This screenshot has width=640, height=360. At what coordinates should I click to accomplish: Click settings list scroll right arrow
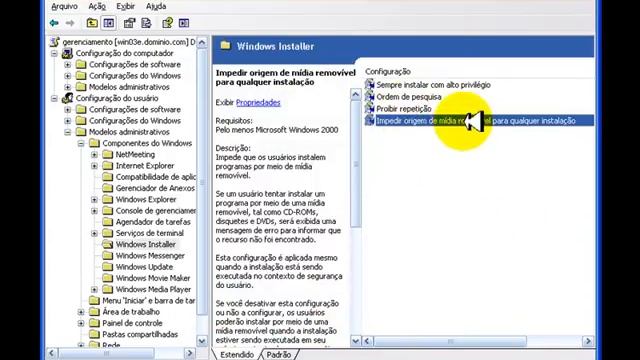pos(588,340)
